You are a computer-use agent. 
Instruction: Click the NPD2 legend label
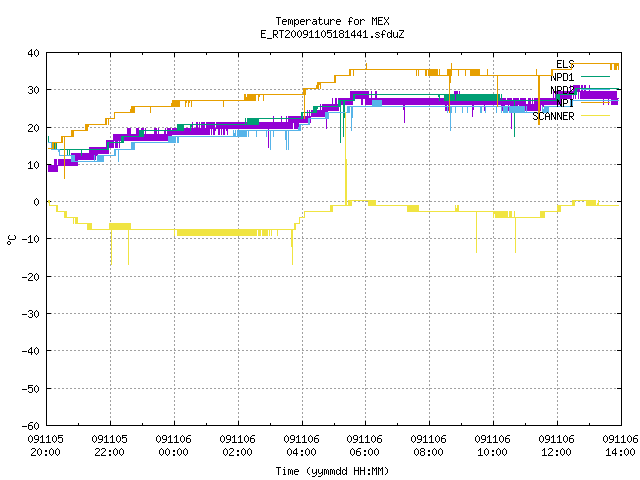tap(562, 90)
